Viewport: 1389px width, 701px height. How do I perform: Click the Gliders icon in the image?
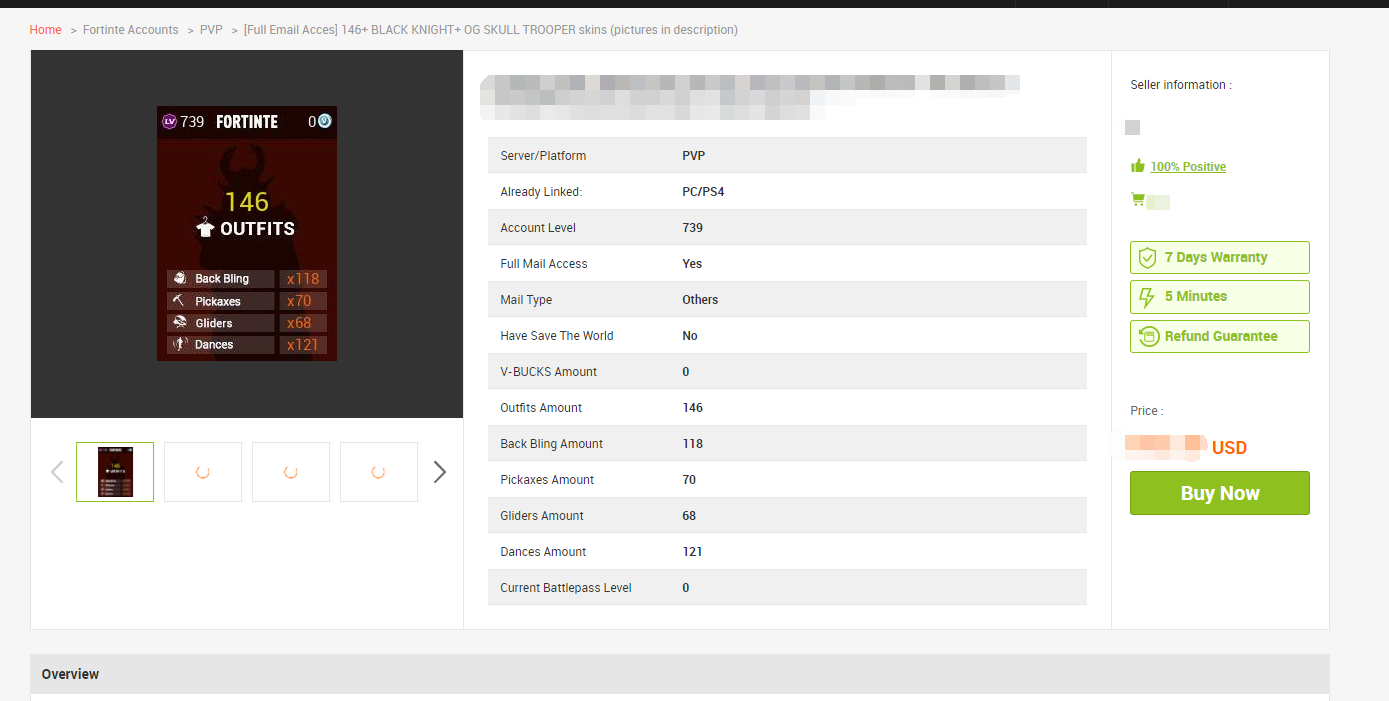179,323
